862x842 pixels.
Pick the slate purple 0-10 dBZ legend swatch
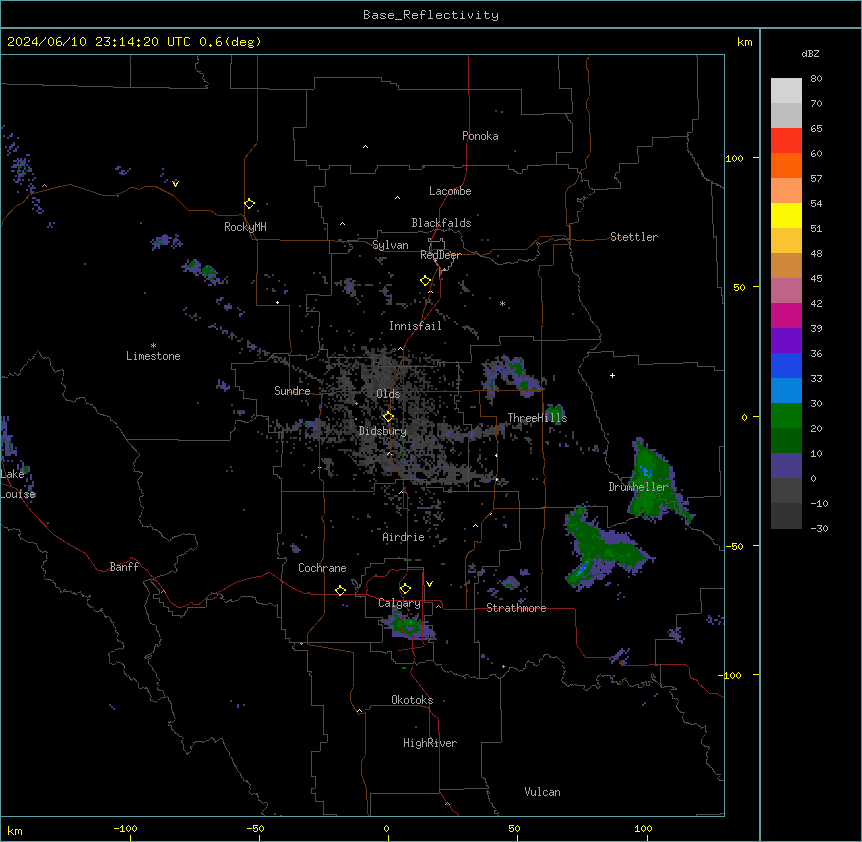(x=786, y=466)
